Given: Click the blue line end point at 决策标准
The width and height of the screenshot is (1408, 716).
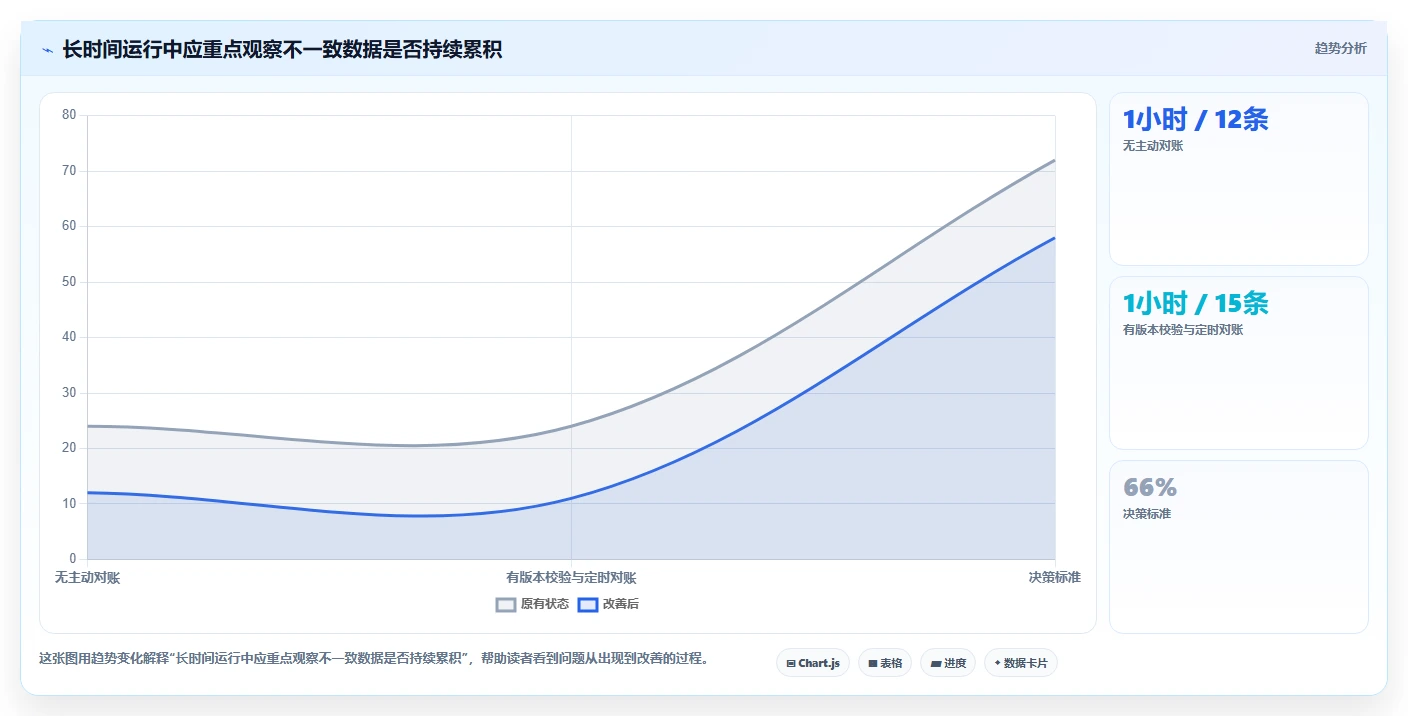Looking at the screenshot, I should (x=1055, y=238).
